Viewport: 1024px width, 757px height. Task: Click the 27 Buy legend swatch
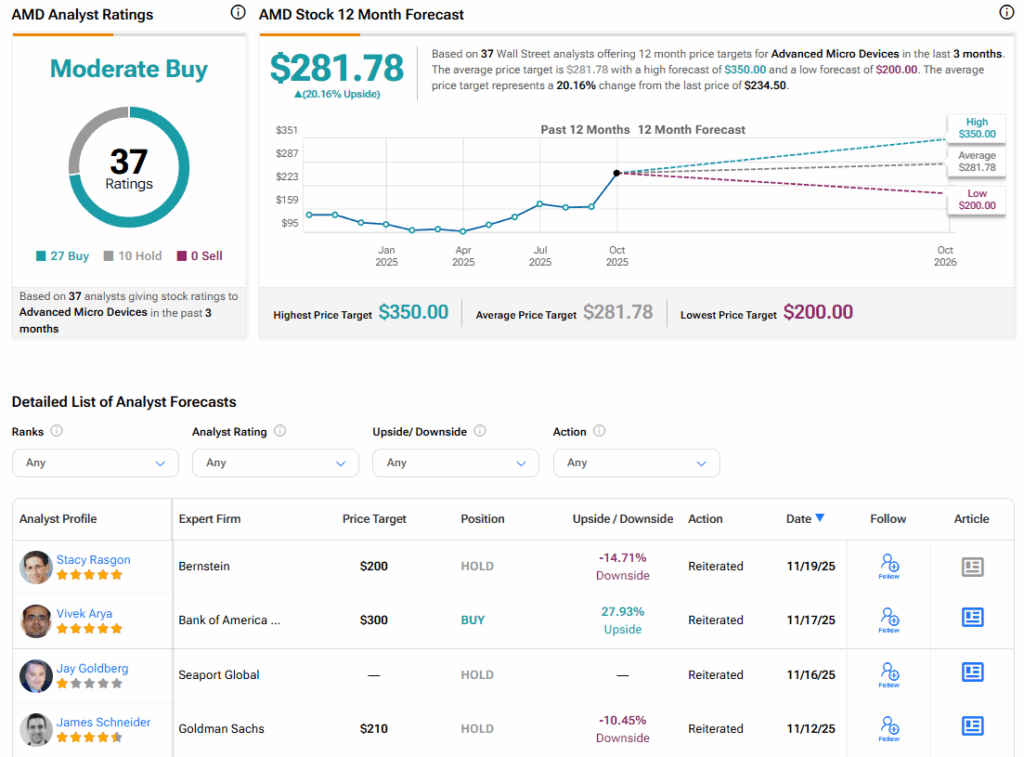[x=41, y=256]
